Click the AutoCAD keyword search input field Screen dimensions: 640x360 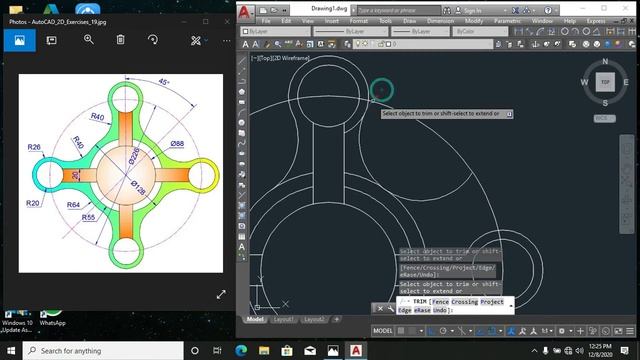pyautogui.click(x=399, y=11)
